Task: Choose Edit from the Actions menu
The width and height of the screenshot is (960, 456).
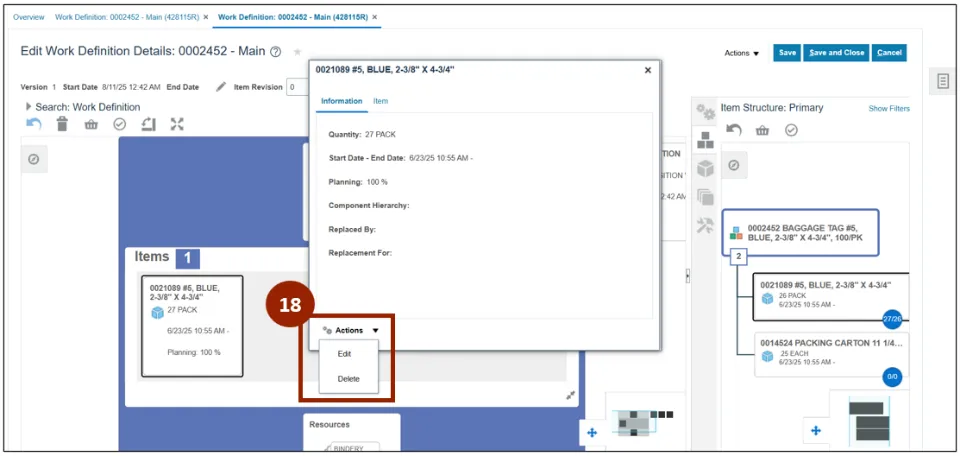Action: (x=344, y=354)
